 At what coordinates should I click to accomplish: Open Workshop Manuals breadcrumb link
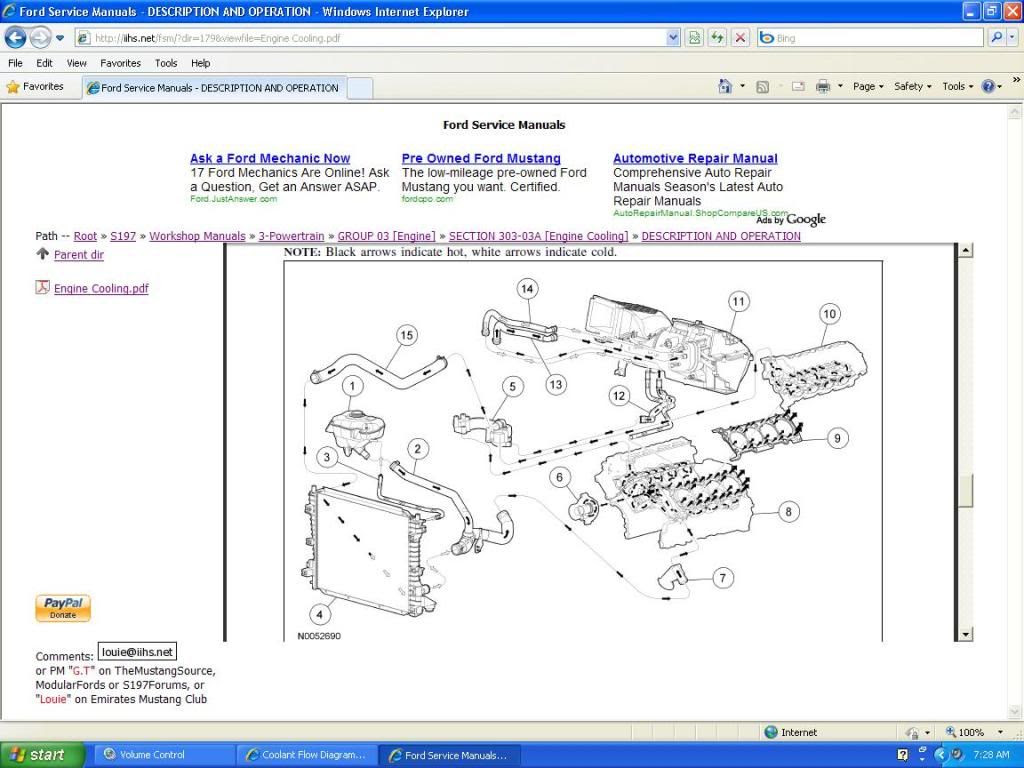197,236
